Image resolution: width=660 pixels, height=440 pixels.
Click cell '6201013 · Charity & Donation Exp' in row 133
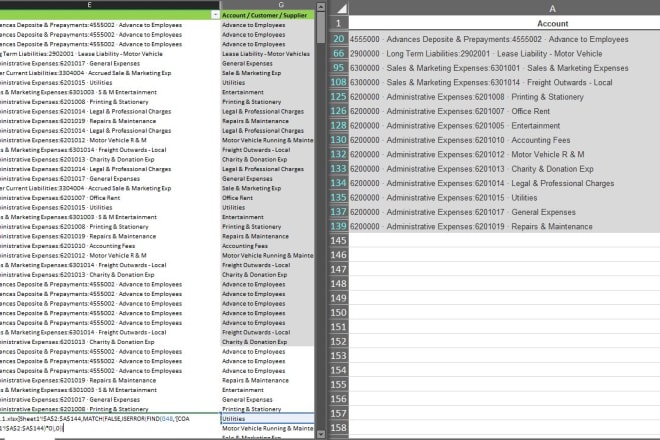[504, 169]
